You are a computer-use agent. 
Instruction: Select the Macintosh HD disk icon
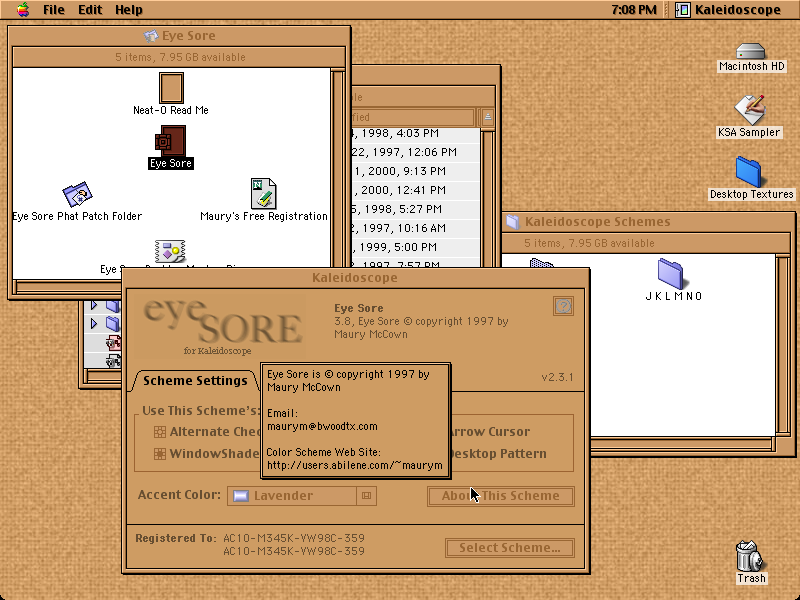pyautogui.click(x=751, y=51)
